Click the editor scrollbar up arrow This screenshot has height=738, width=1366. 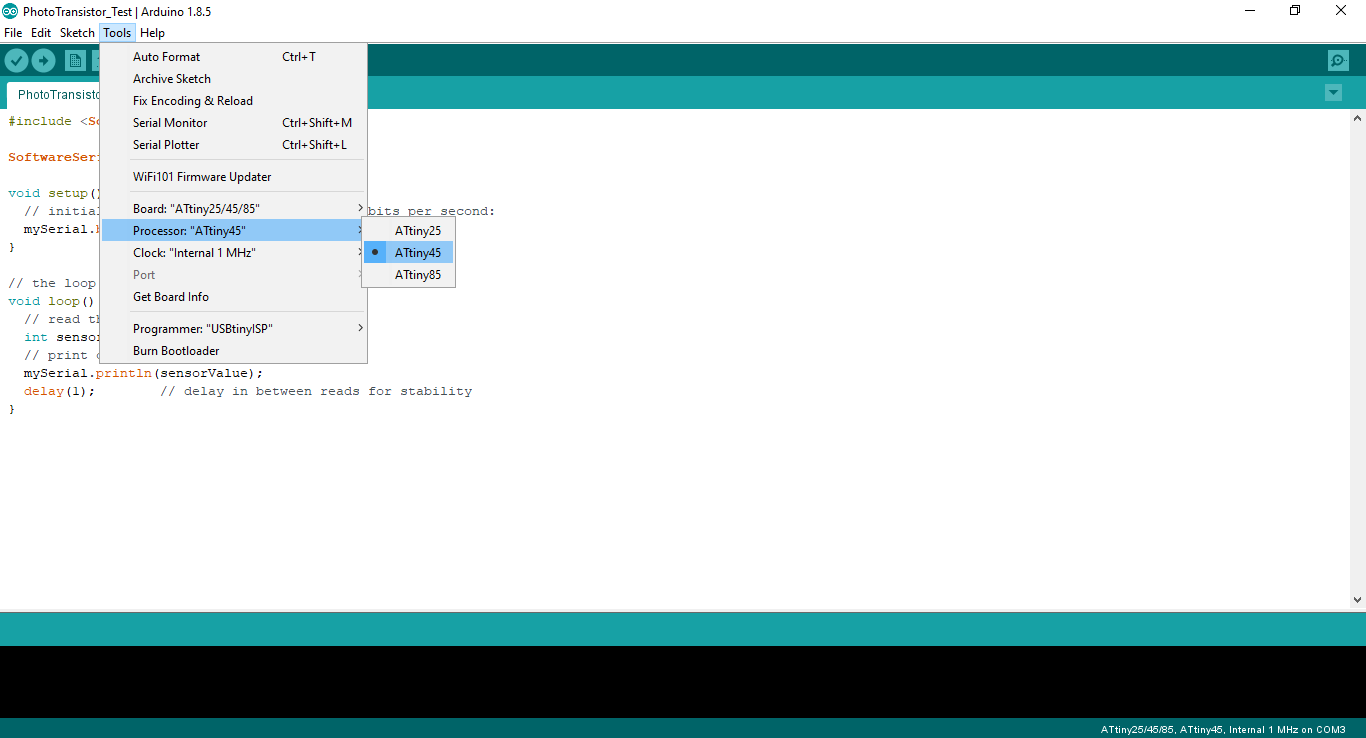coord(1357,118)
